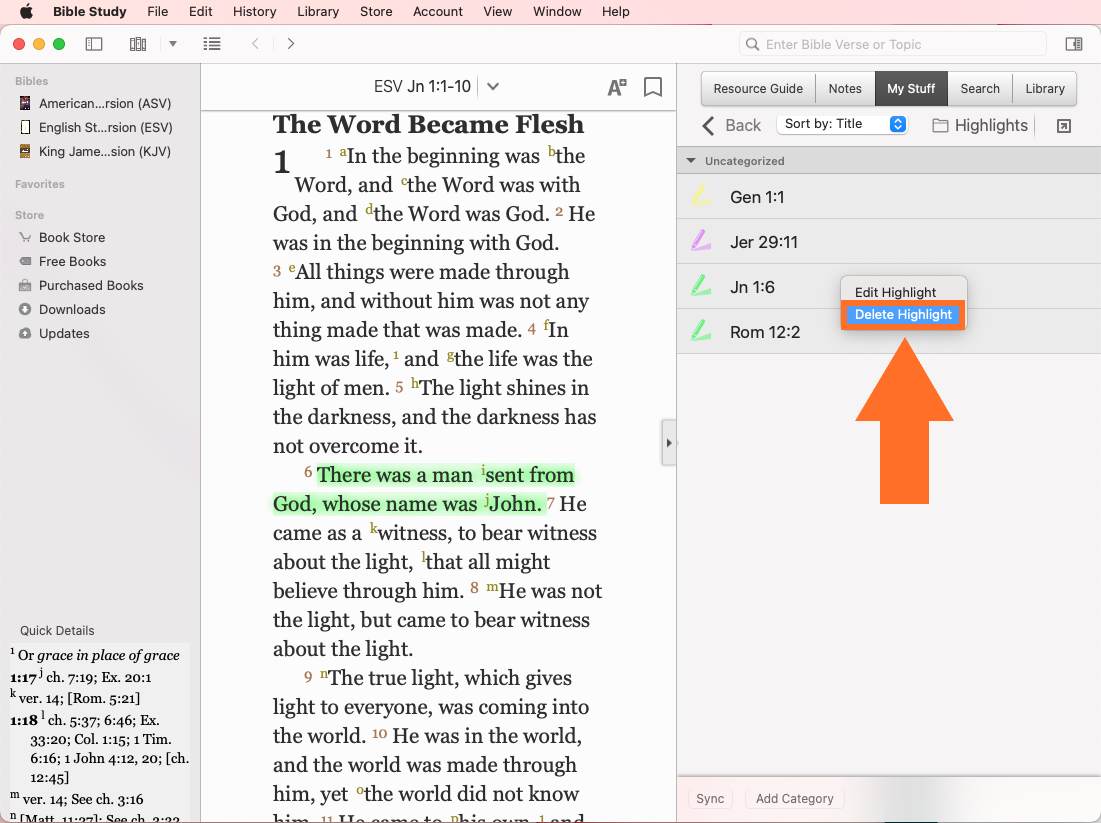Open the text size settings icon

click(617, 87)
